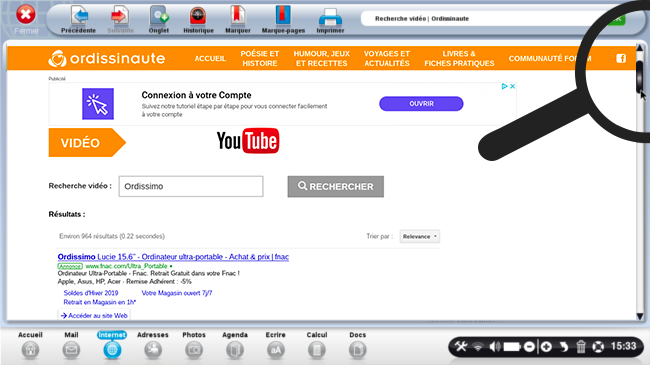Image resolution: width=650 pixels, height=365 pixels.
Task: Click the Imprimer printer icon
Action: pyautogui.click(x=330, y=17)
